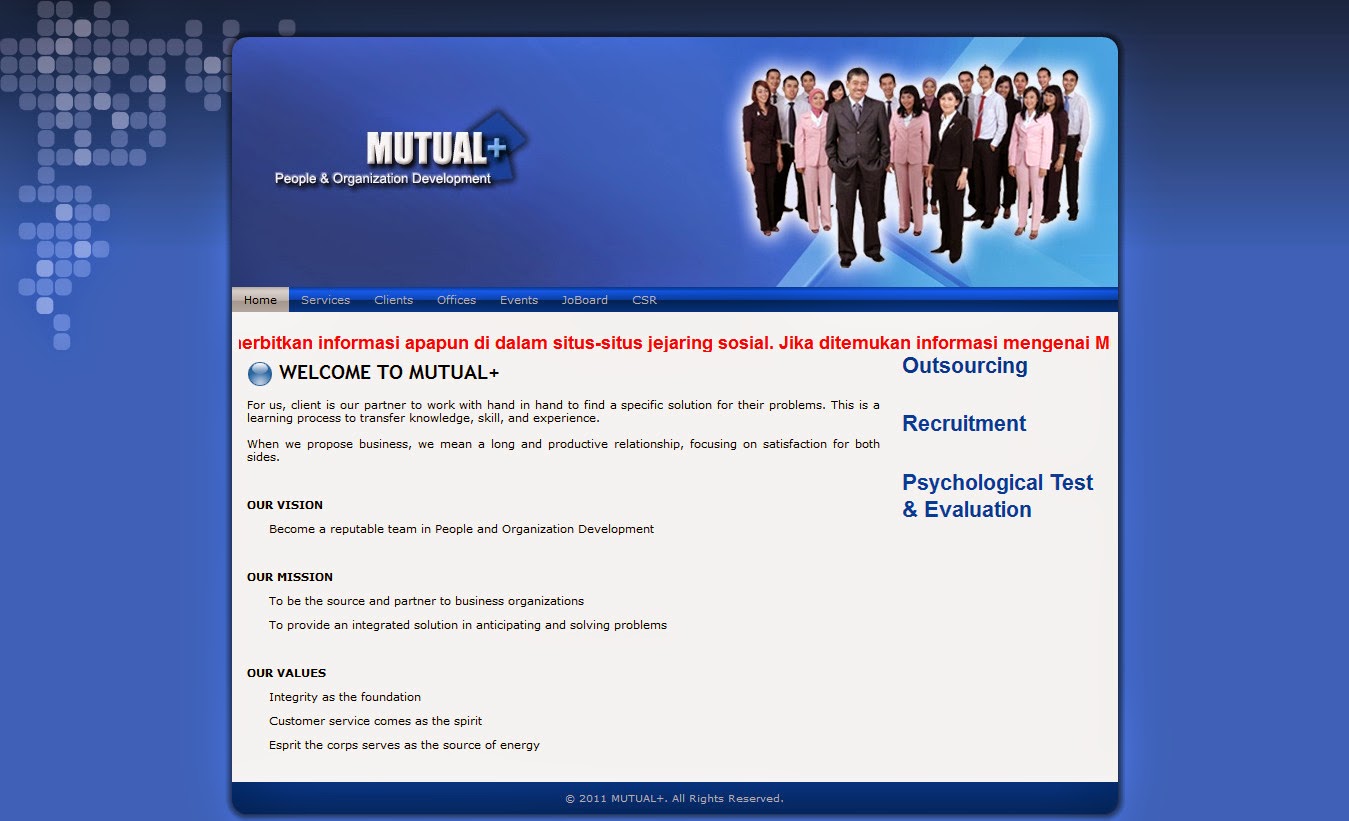Viewport: 1349px width, 821px height.
Task: Click the 2011 MUTUAL+ copyright footer text
Action: [674, 799]
